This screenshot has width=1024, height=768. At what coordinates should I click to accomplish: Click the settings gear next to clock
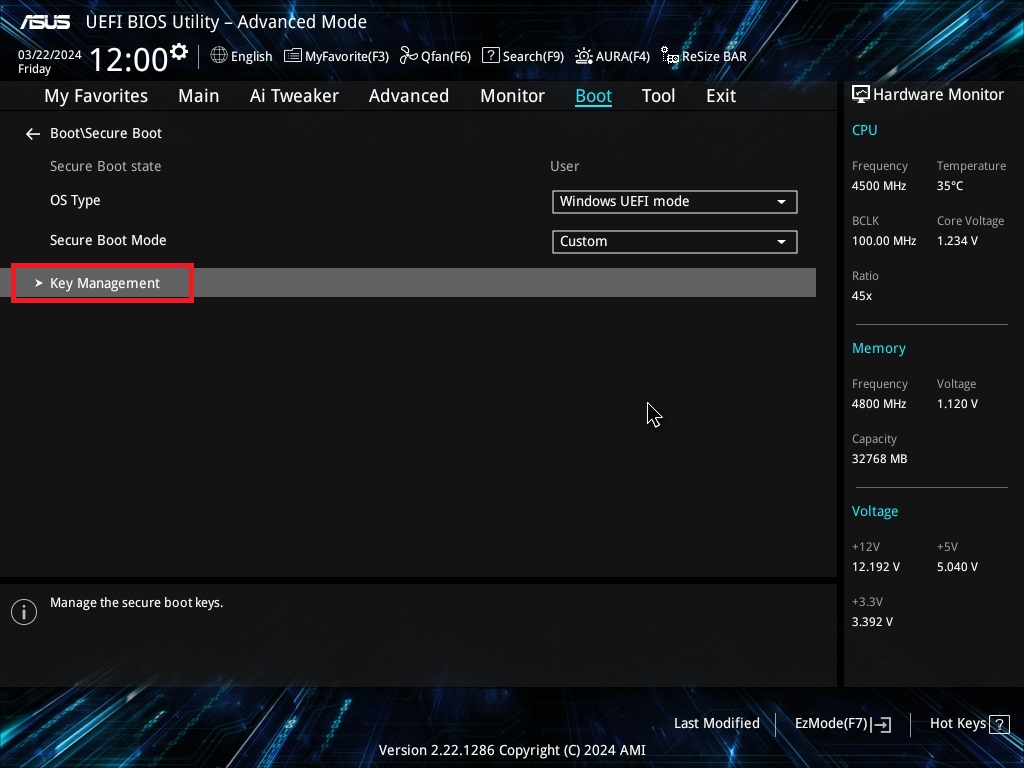click(x=179, y=52)
